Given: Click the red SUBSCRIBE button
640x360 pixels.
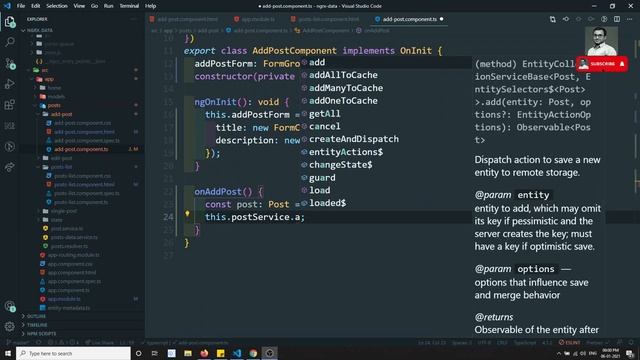Looking at the screenshot, I should click(602, 64).
